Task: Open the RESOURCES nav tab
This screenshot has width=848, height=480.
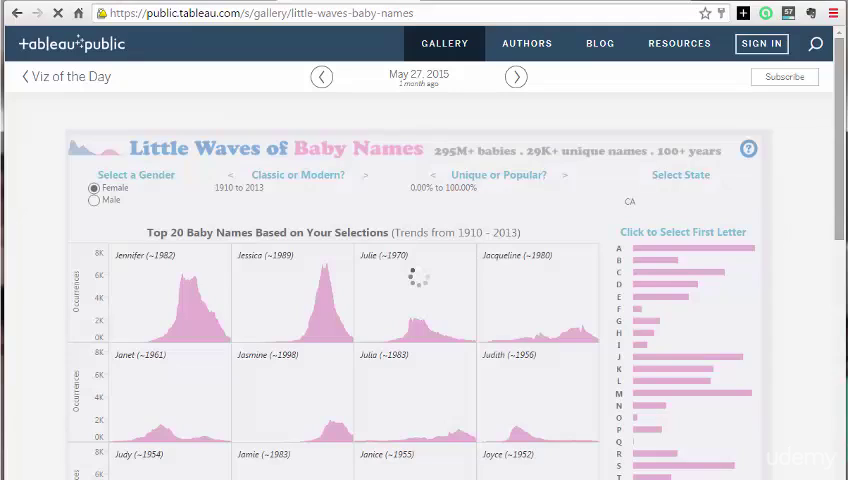Action: tap(680, 44)
